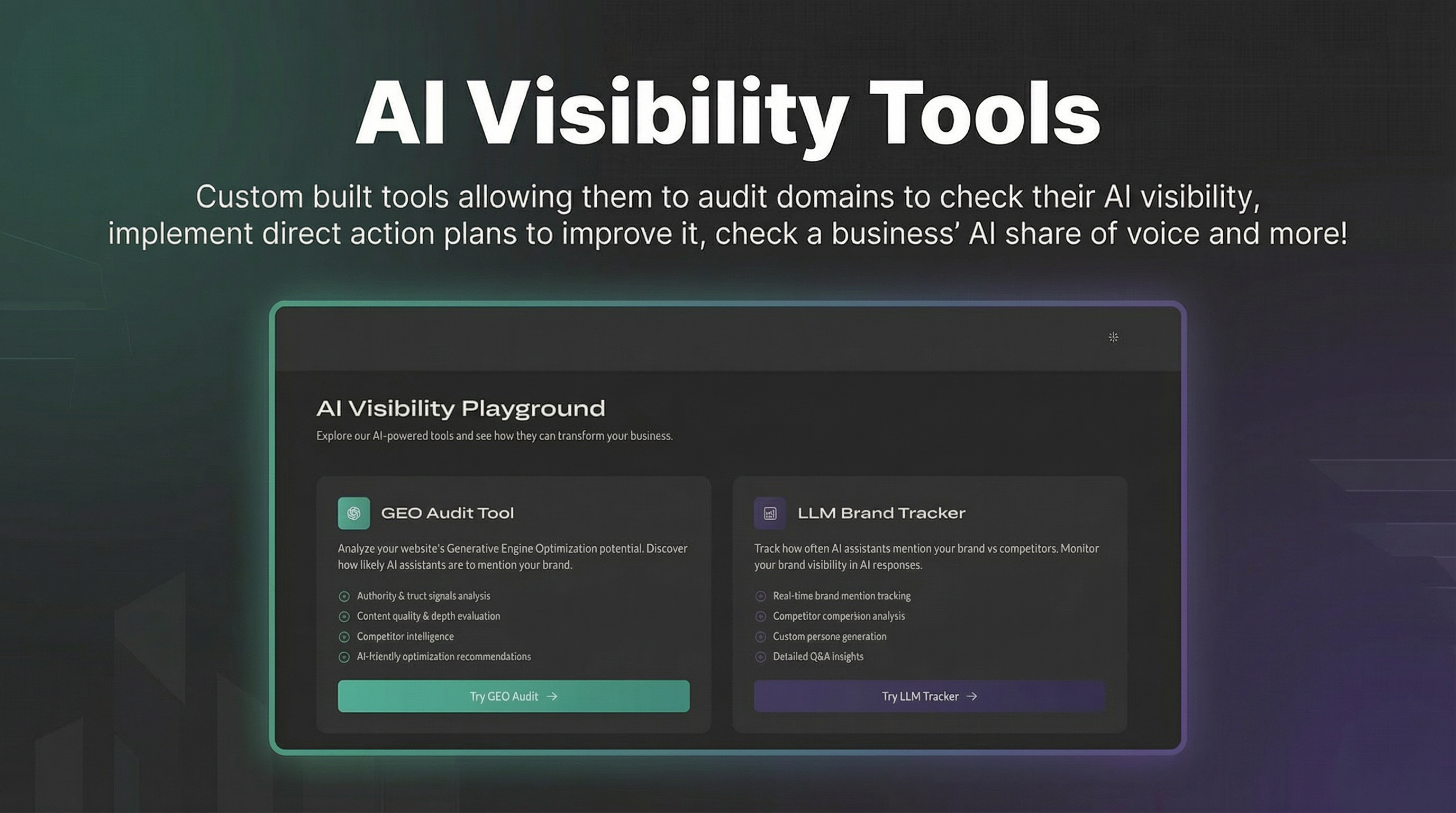
Task: Select the Content quality & depth evaluation bullet
Action: [344, 616]
